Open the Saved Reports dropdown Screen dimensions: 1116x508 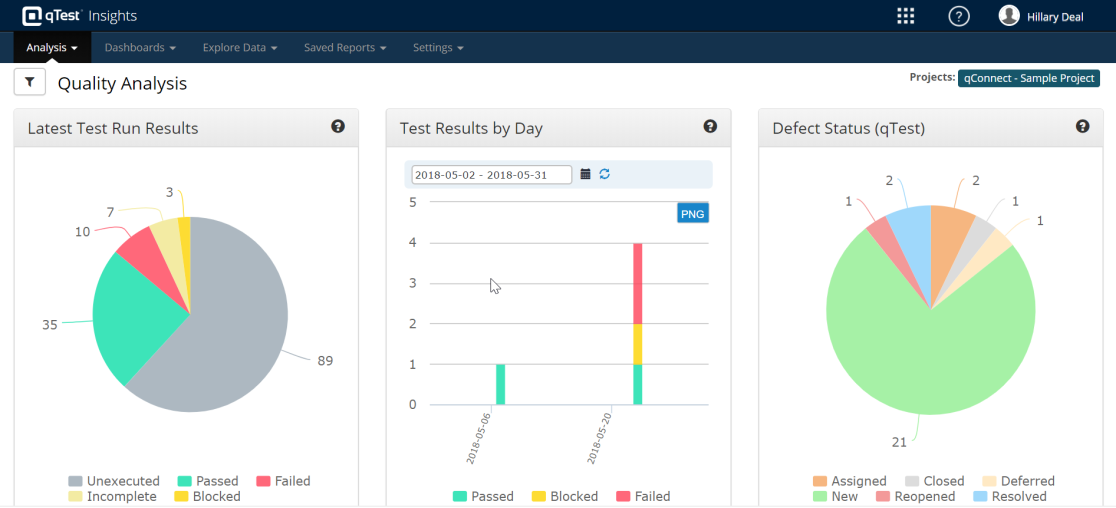(344, 47)
